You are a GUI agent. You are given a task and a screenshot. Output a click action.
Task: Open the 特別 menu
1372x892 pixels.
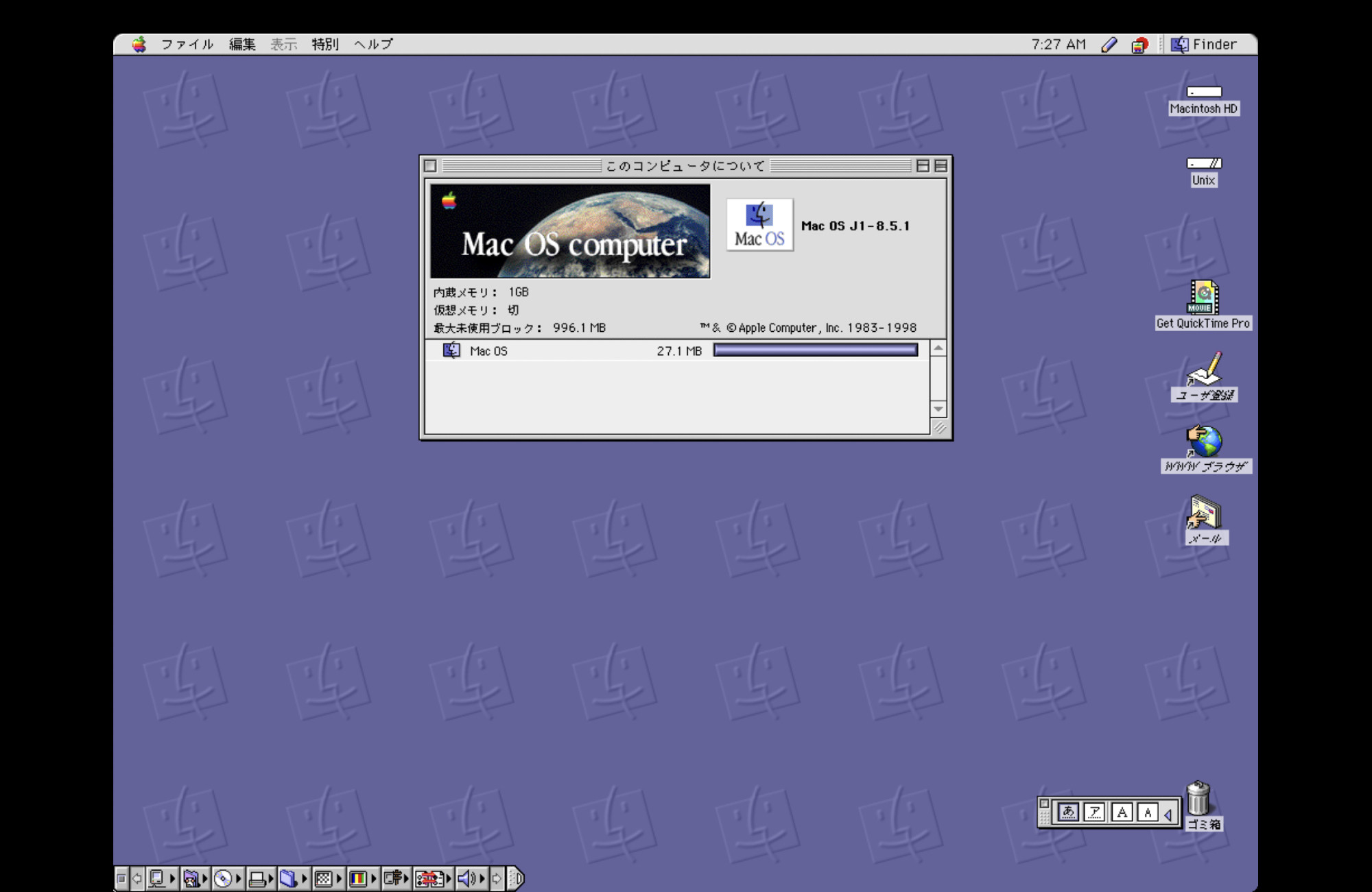tap(325, 45)
